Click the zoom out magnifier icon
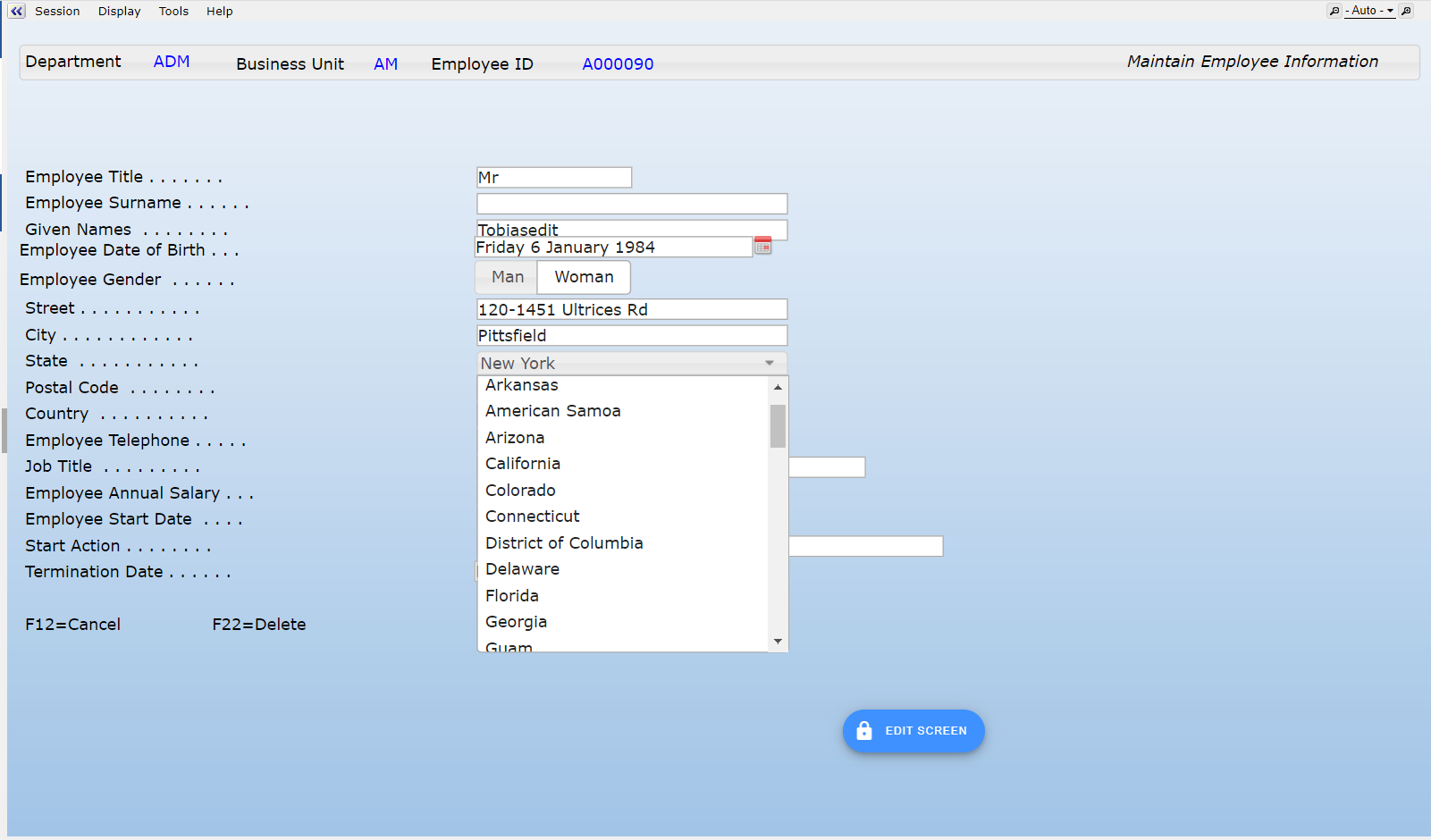 pos(1334,11)
